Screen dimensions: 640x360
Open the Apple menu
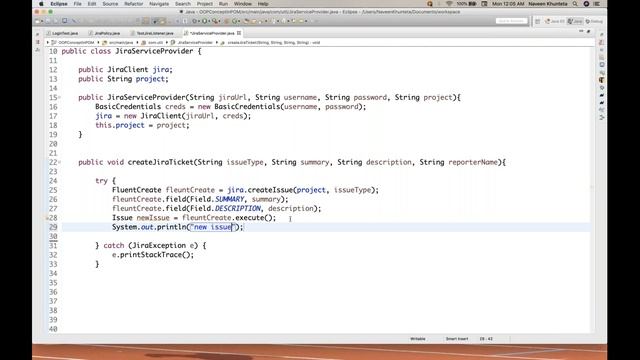point(41,4)
